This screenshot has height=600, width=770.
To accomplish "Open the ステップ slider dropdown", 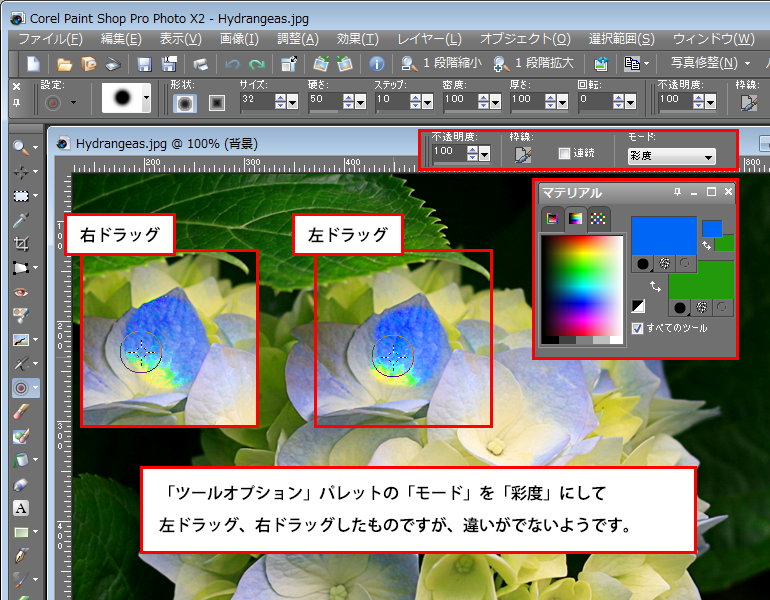I will click(428, 102).
